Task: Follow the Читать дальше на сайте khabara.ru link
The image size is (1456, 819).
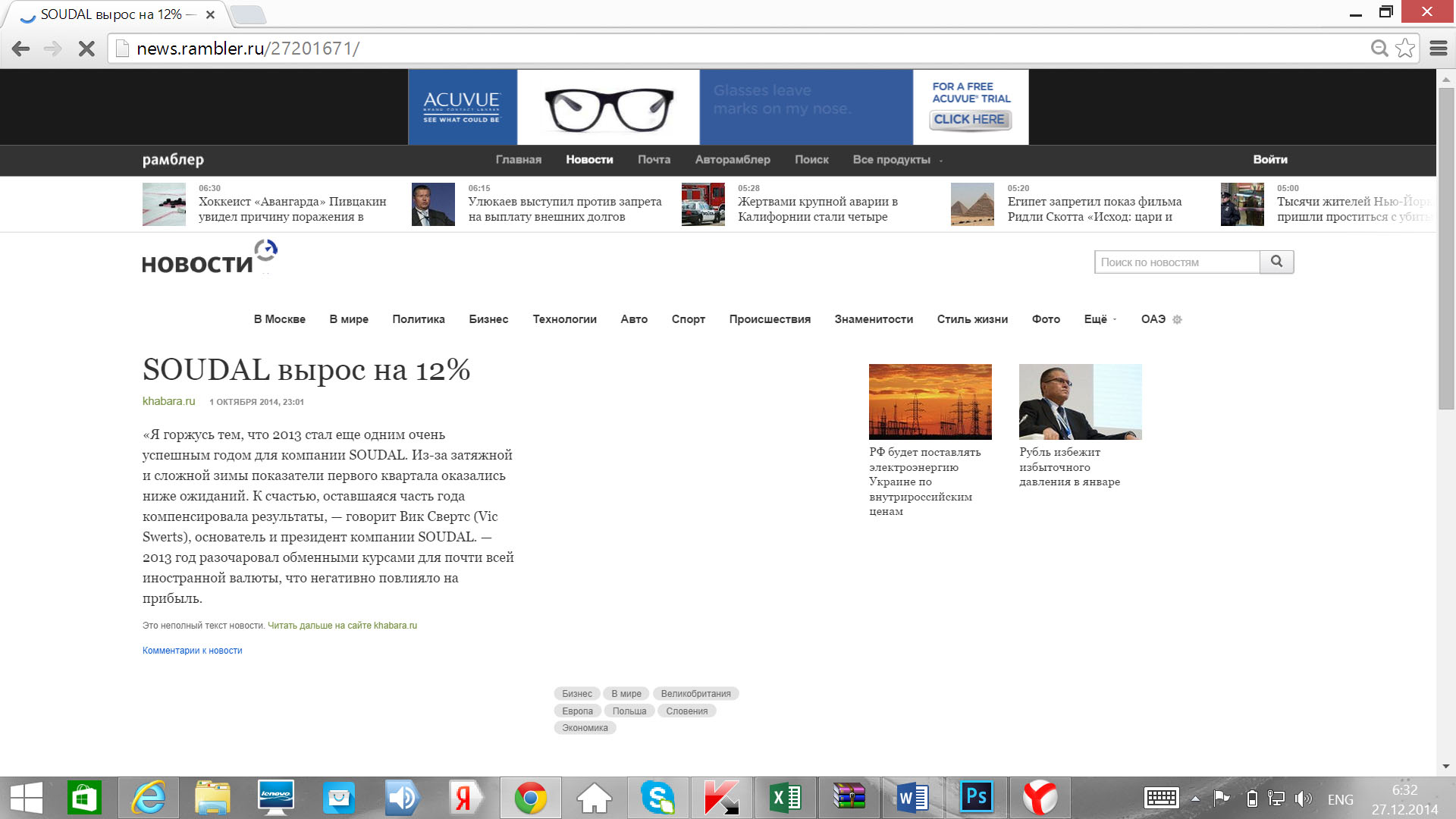Action: pos(342,626)
